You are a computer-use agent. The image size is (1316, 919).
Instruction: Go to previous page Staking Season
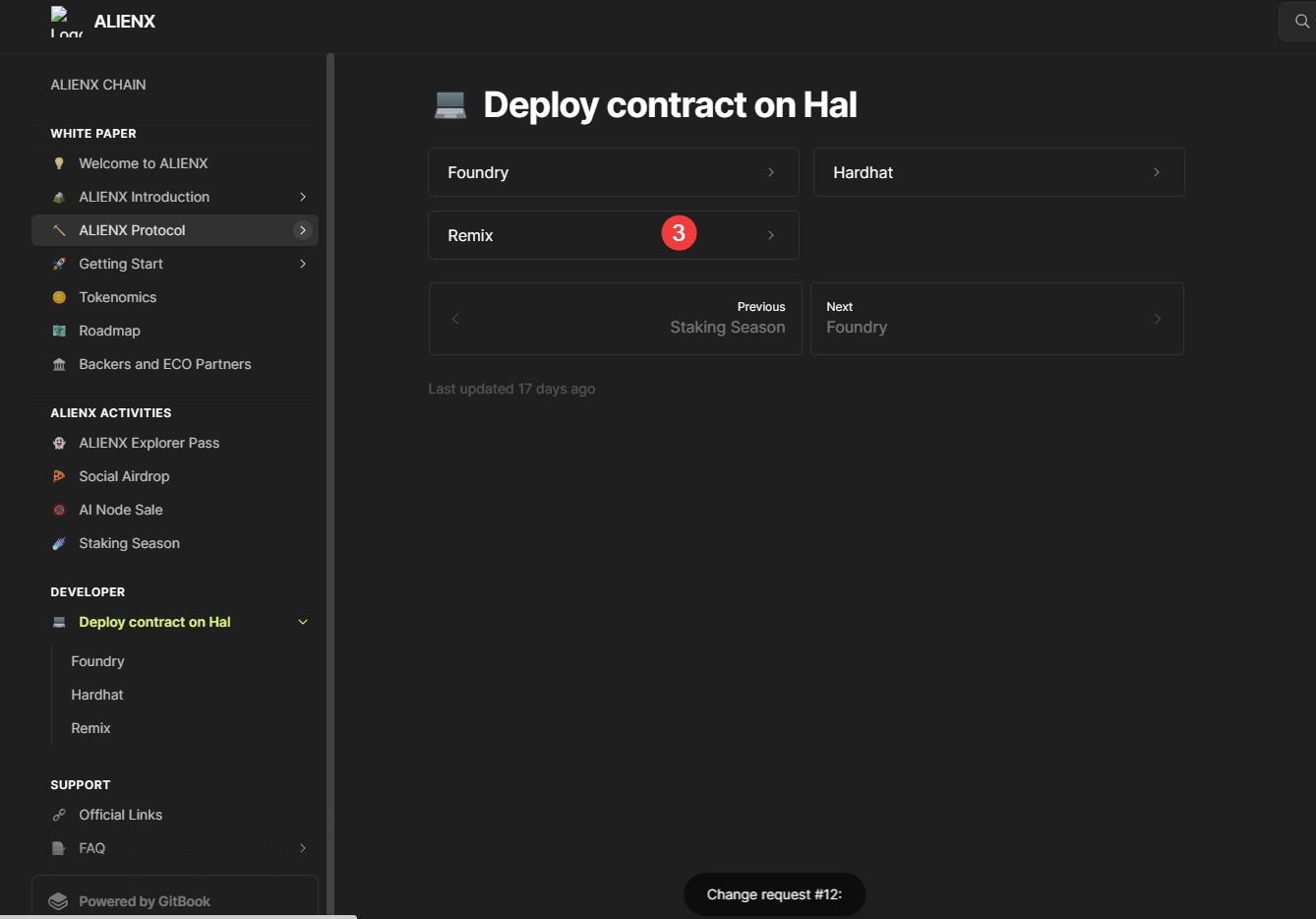click(x=615, y=319)
